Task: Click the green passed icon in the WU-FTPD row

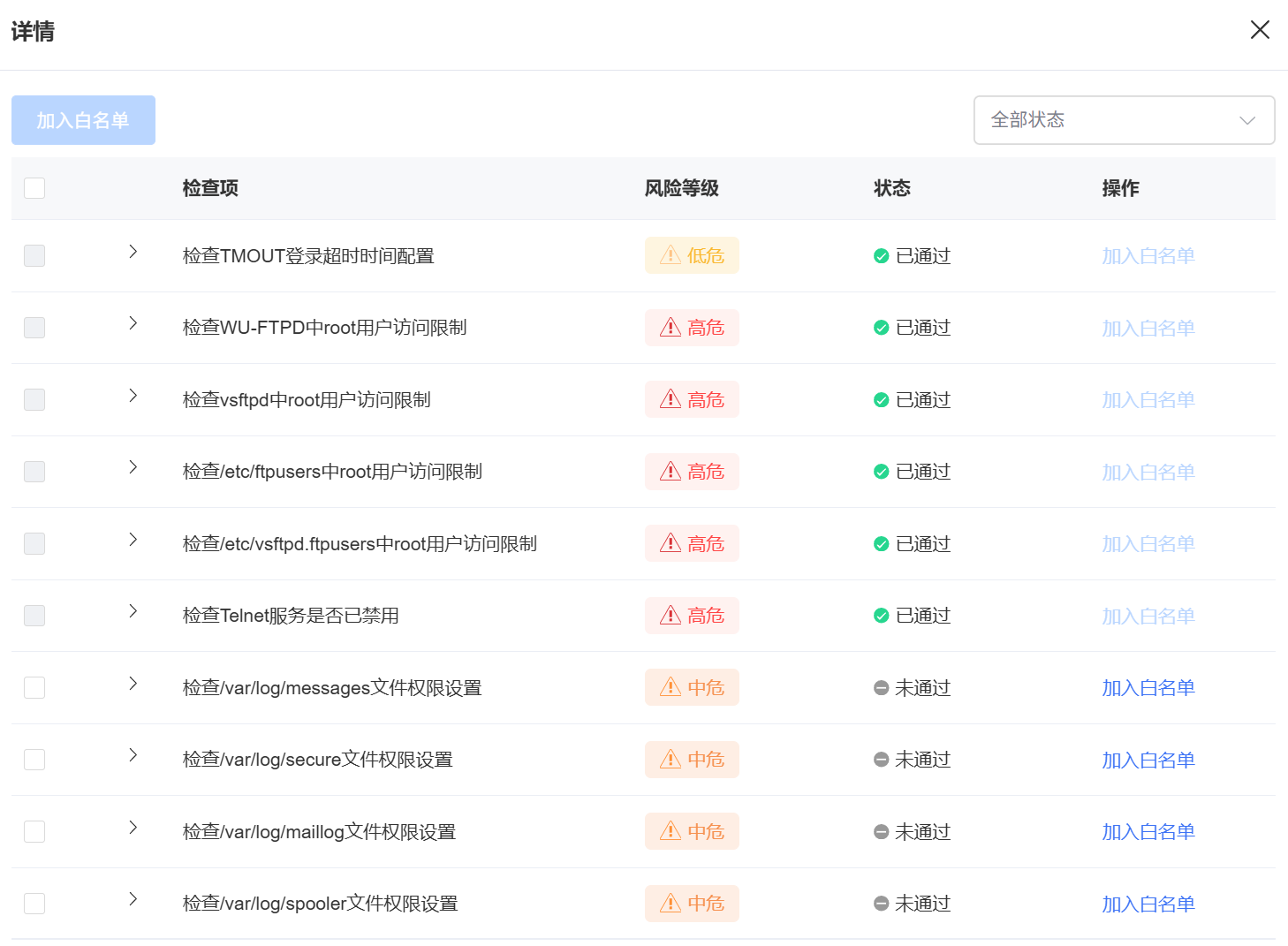Action: [x=881, y=328]
